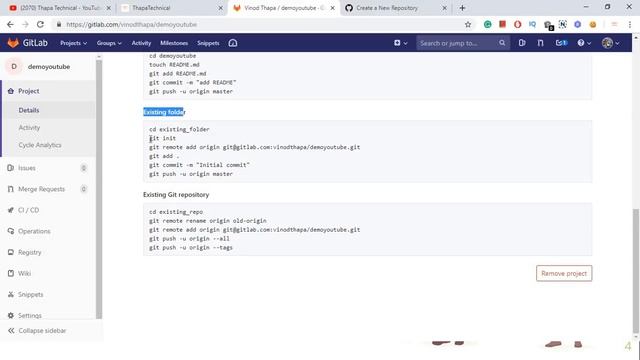Click the Issues count badge
The image size is (640, 360).
[x=84, y=168]
